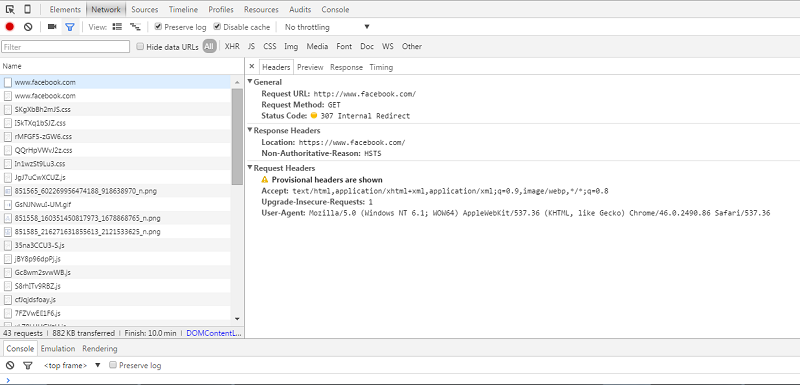Stop recording with the red record button

(x=10, y=27)
